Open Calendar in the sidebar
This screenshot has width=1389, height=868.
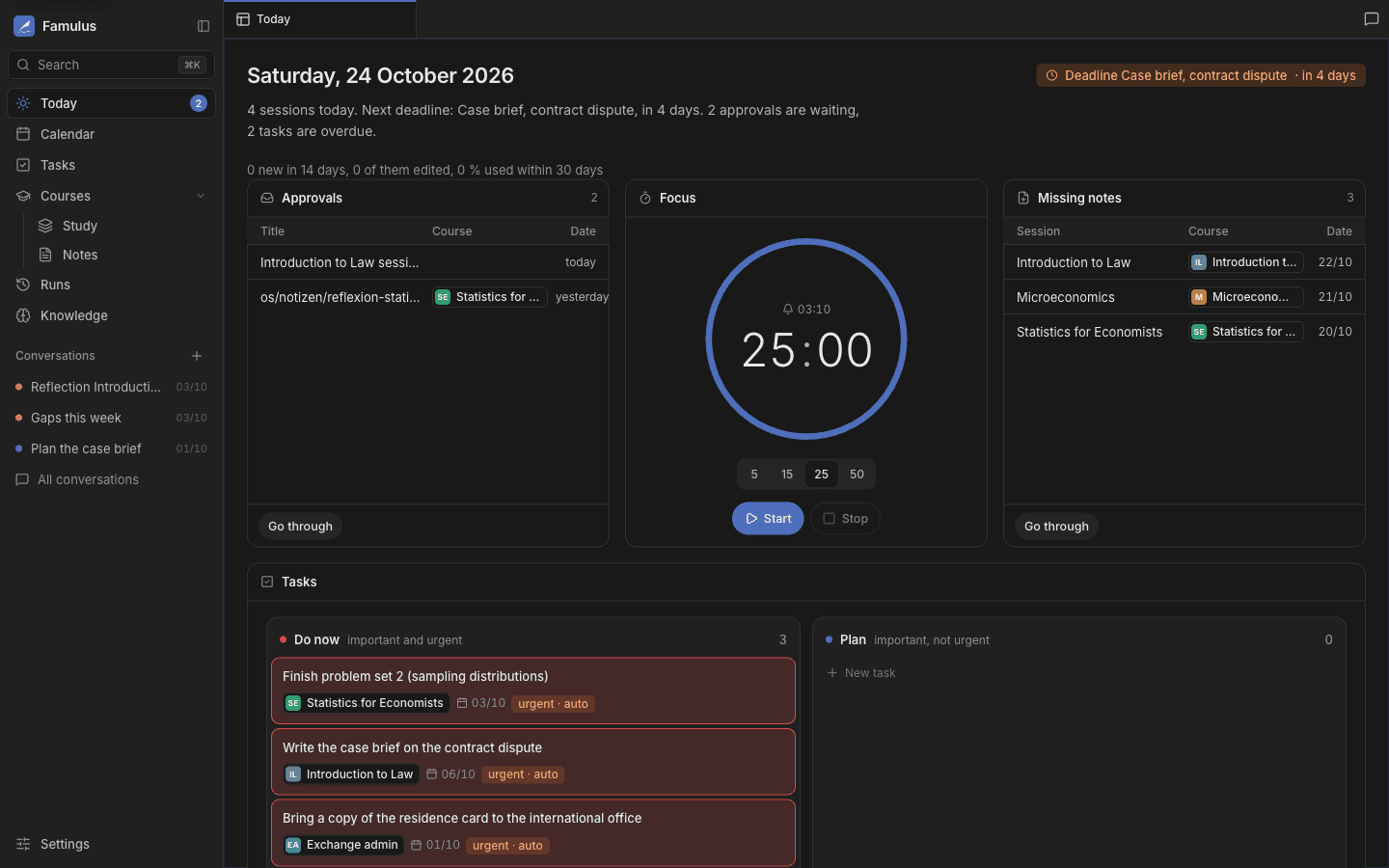pyautogui.click(x=111, y=134)
